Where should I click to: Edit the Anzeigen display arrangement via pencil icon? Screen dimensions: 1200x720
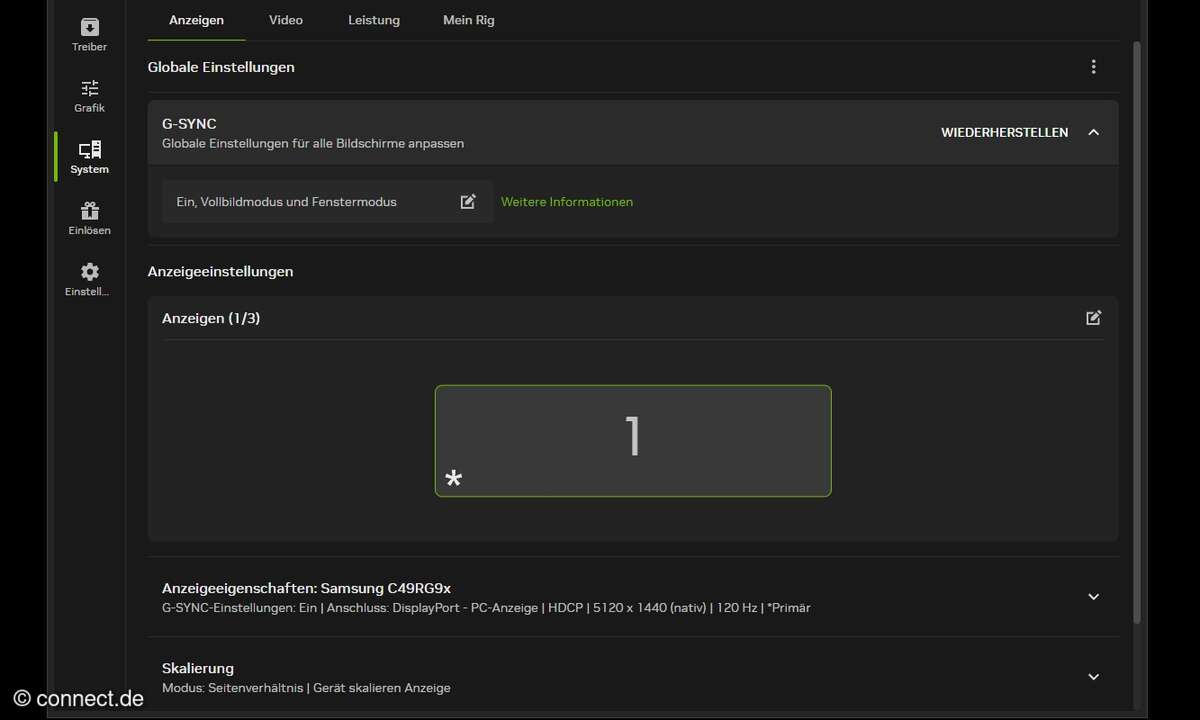pos(1093,318)
